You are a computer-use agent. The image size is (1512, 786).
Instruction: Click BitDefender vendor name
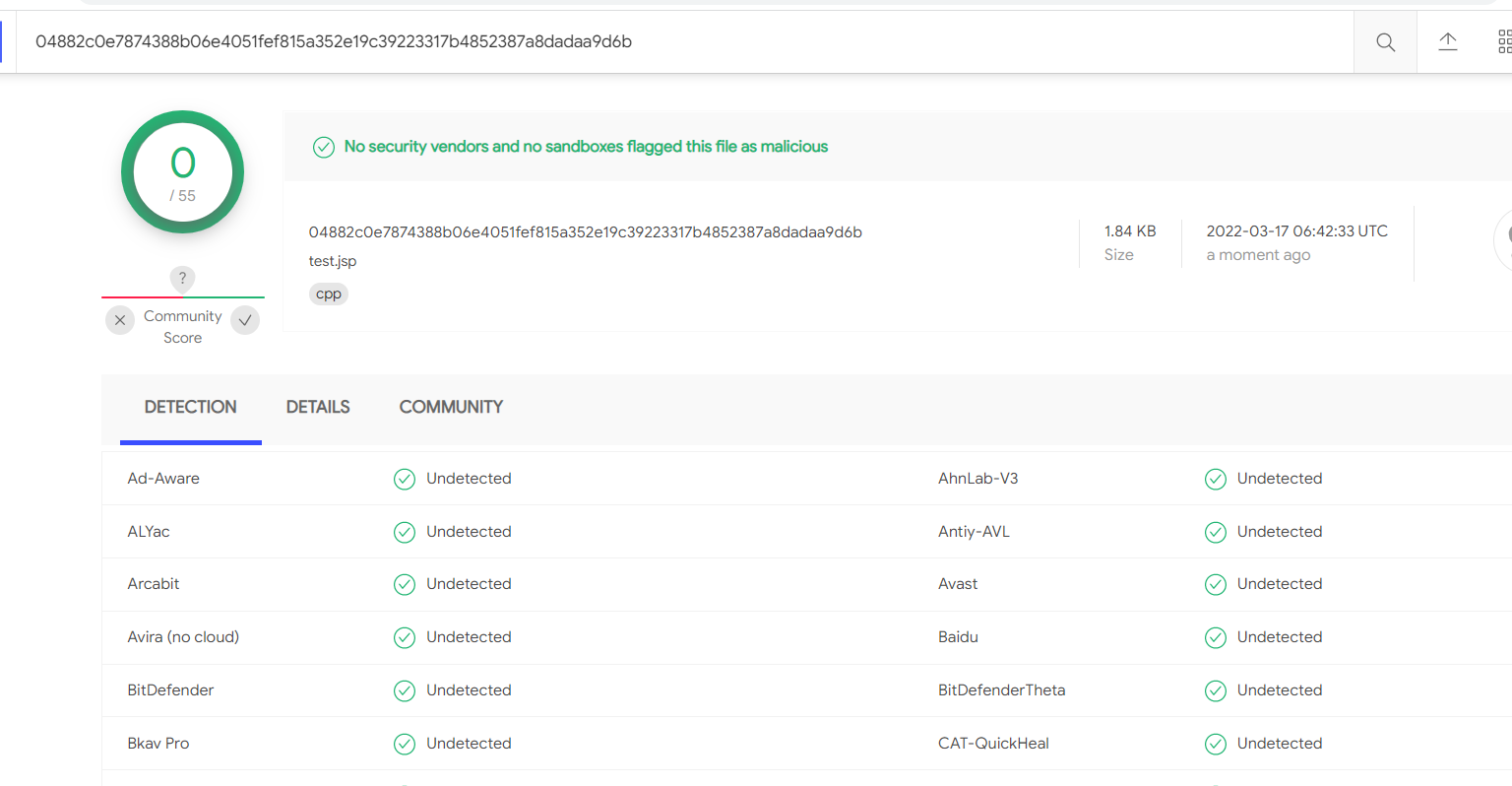(x=170, y=690)
